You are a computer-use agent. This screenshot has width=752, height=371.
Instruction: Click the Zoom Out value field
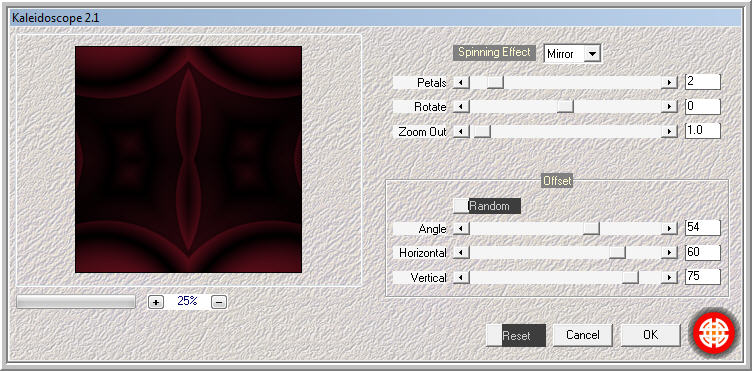coord(703,130)
